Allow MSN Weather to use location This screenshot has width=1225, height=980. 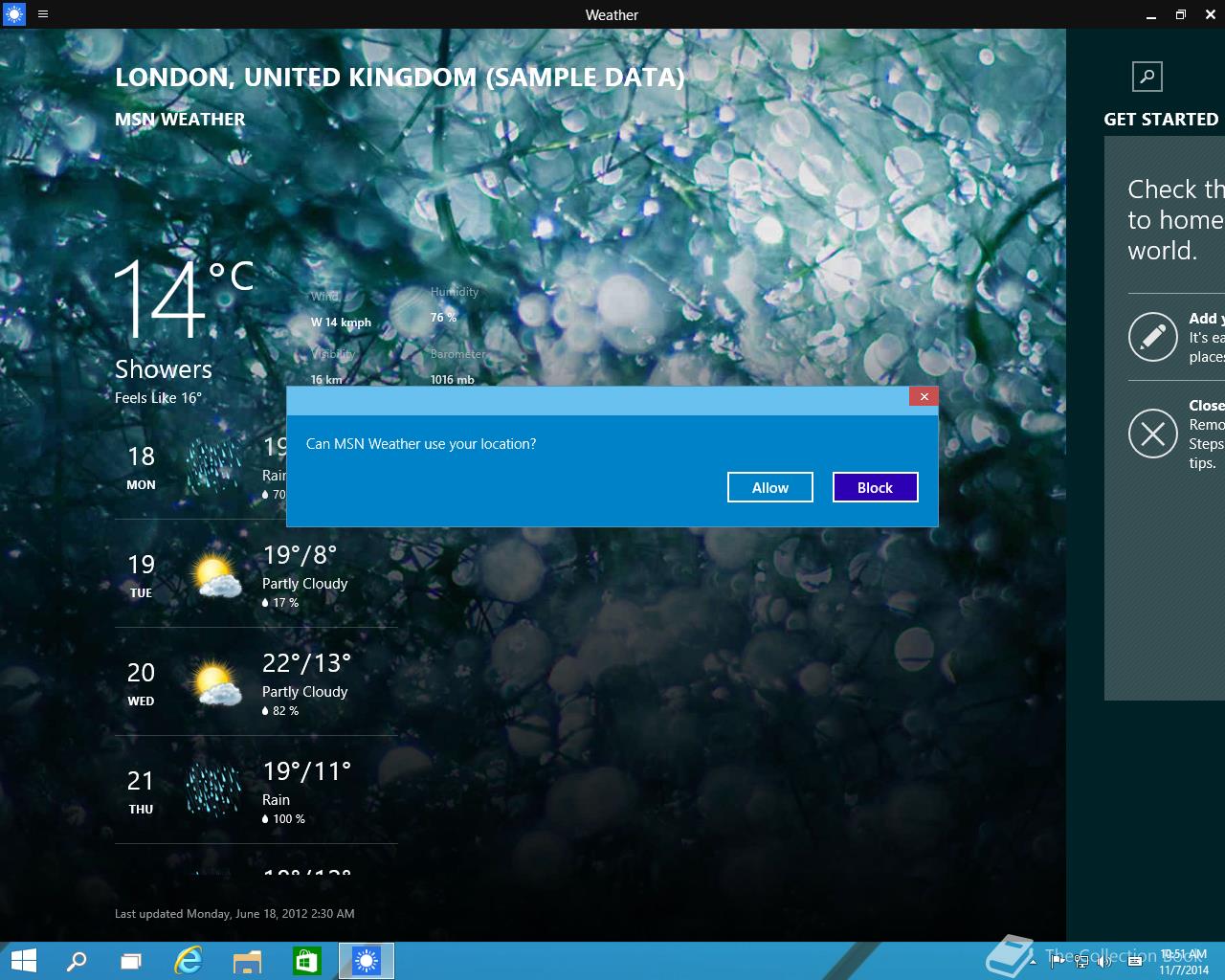click(770, 487)
